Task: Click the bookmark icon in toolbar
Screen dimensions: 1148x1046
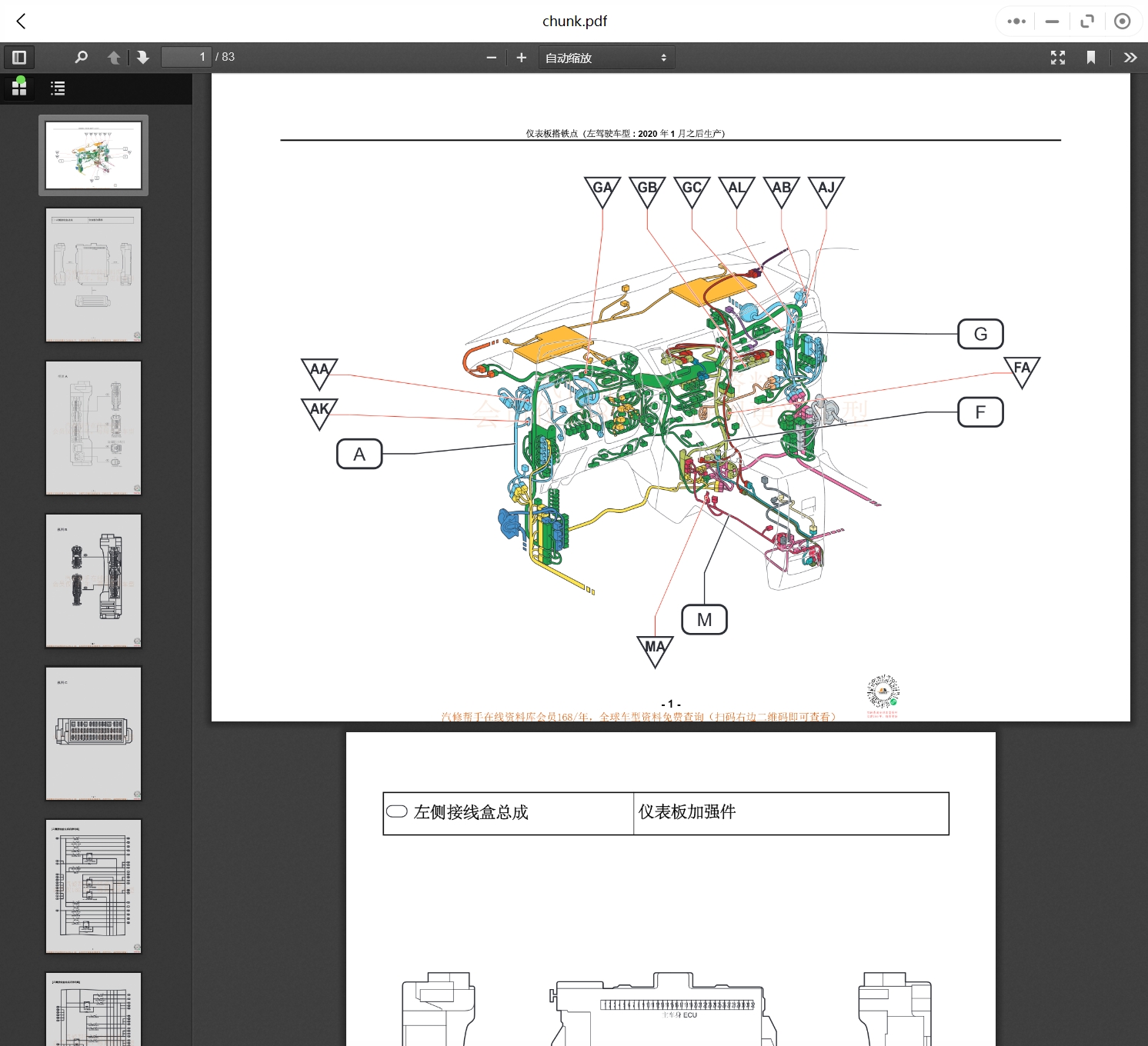Action: coord(1091,58)
